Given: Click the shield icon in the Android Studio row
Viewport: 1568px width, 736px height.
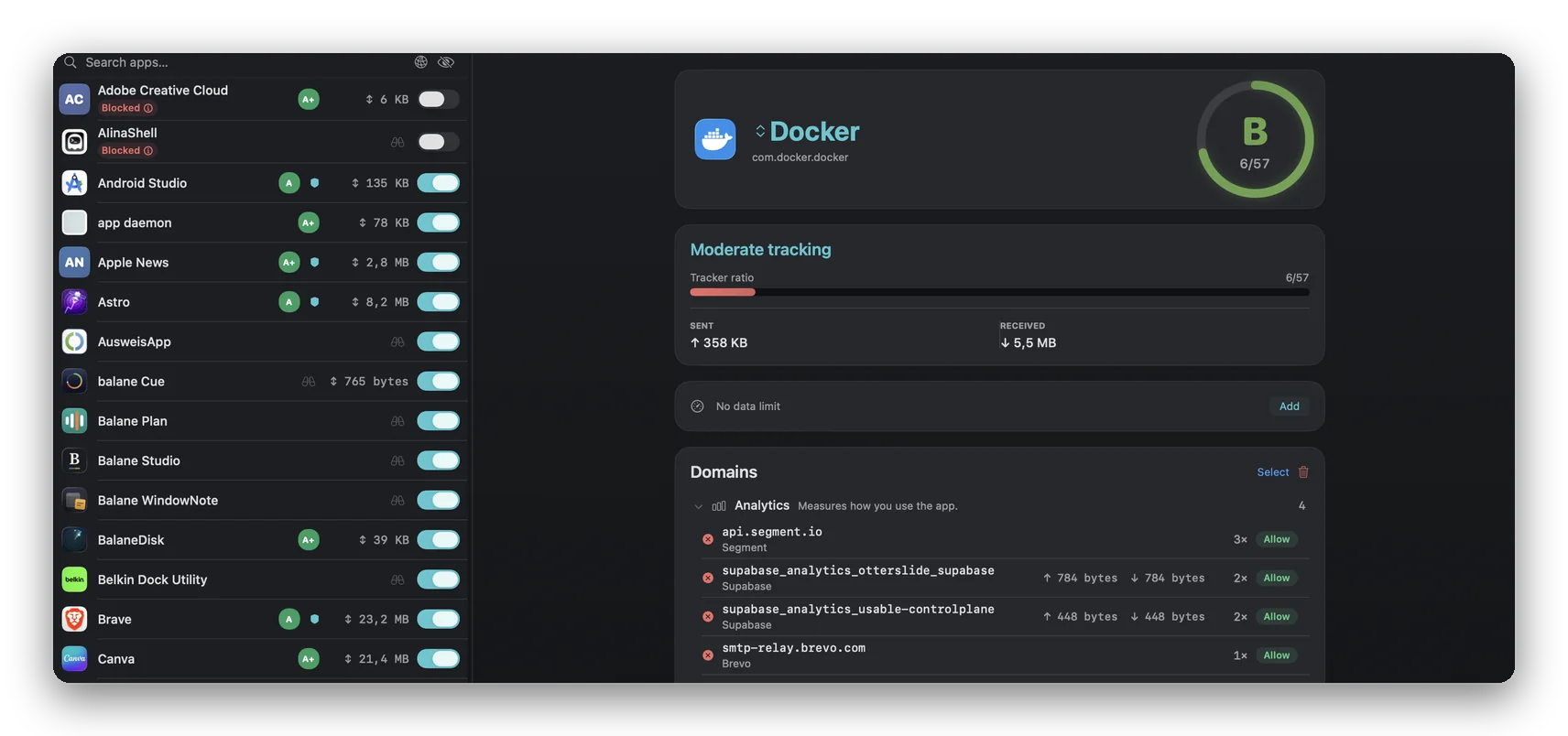Looking at the screenshot, I should pos(314,183).
